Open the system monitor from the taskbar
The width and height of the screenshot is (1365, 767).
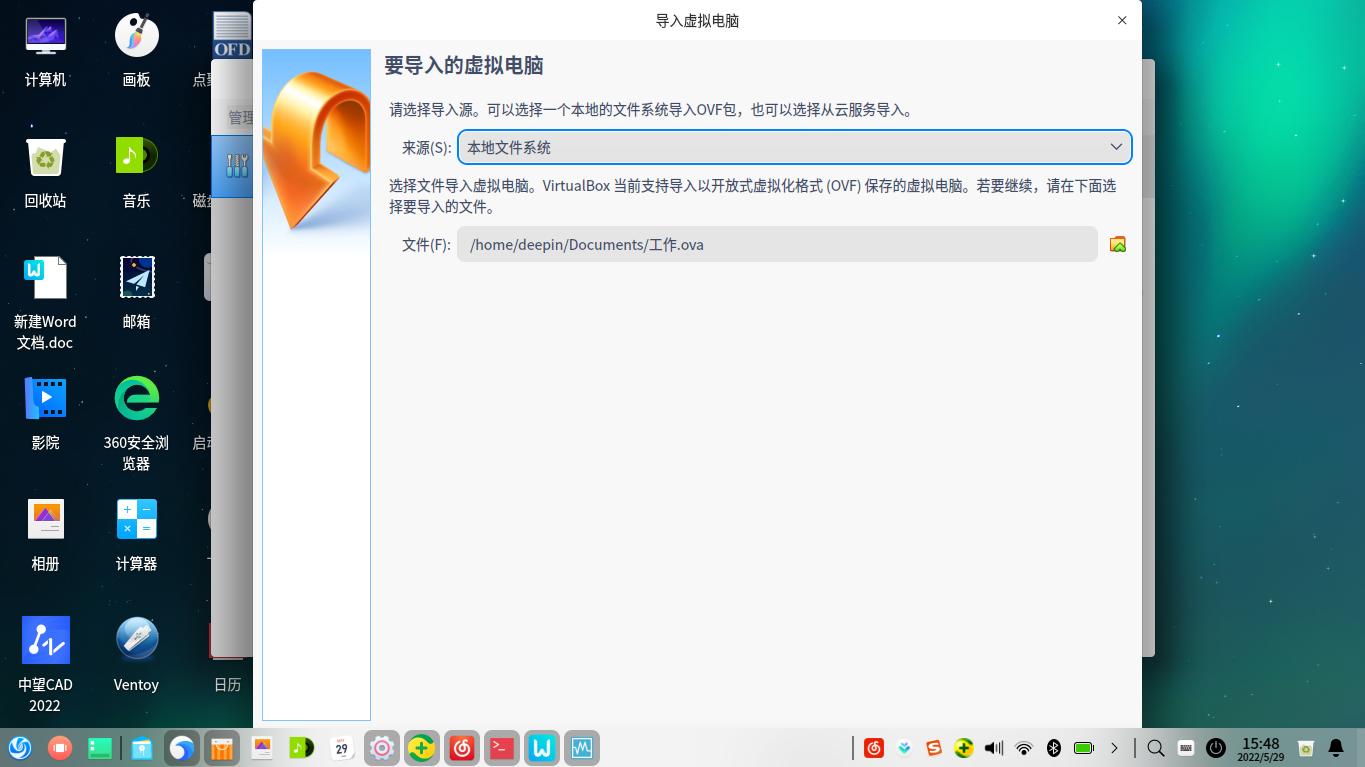point(581,747)
